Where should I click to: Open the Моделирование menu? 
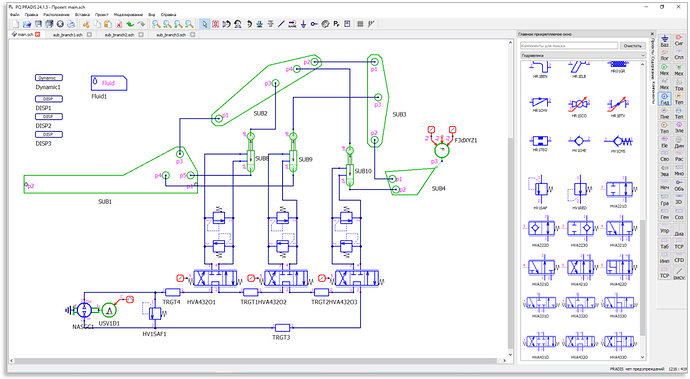pos(128,15)
